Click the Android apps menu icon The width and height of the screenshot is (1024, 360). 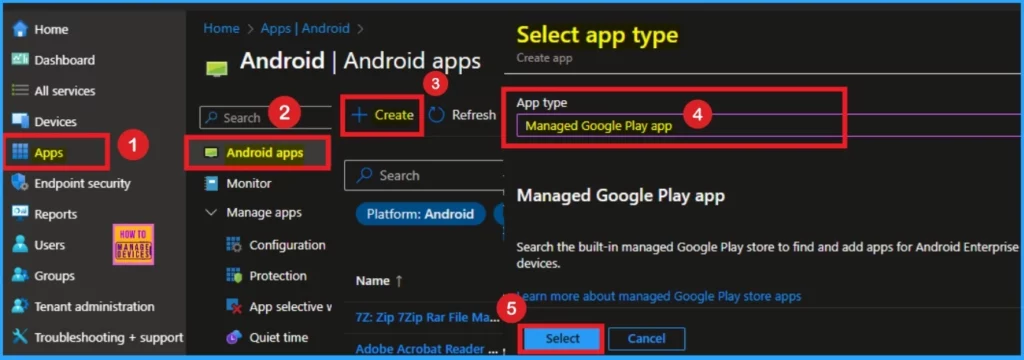coord(211,154)
